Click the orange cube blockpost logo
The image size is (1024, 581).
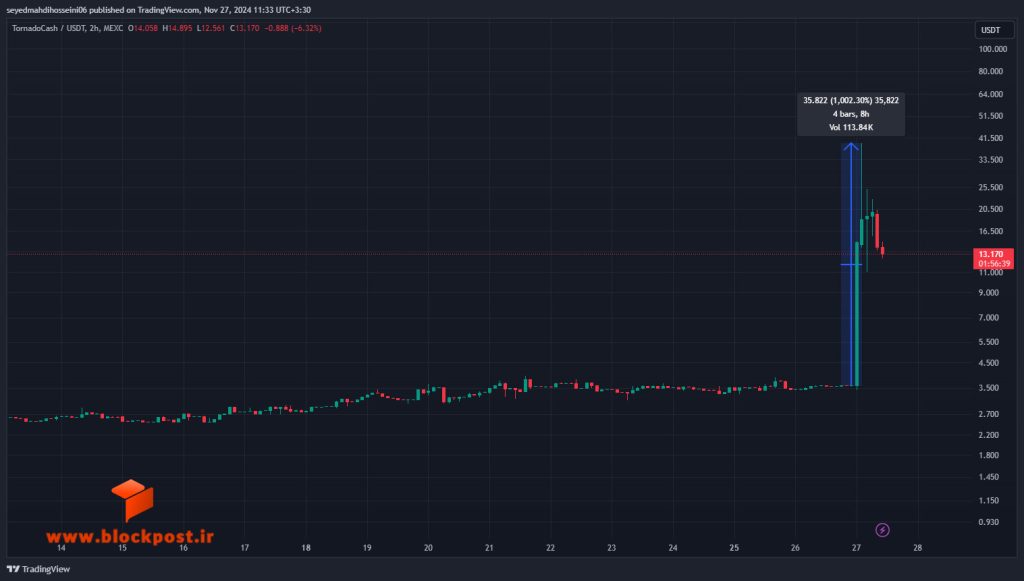point(133,500)
